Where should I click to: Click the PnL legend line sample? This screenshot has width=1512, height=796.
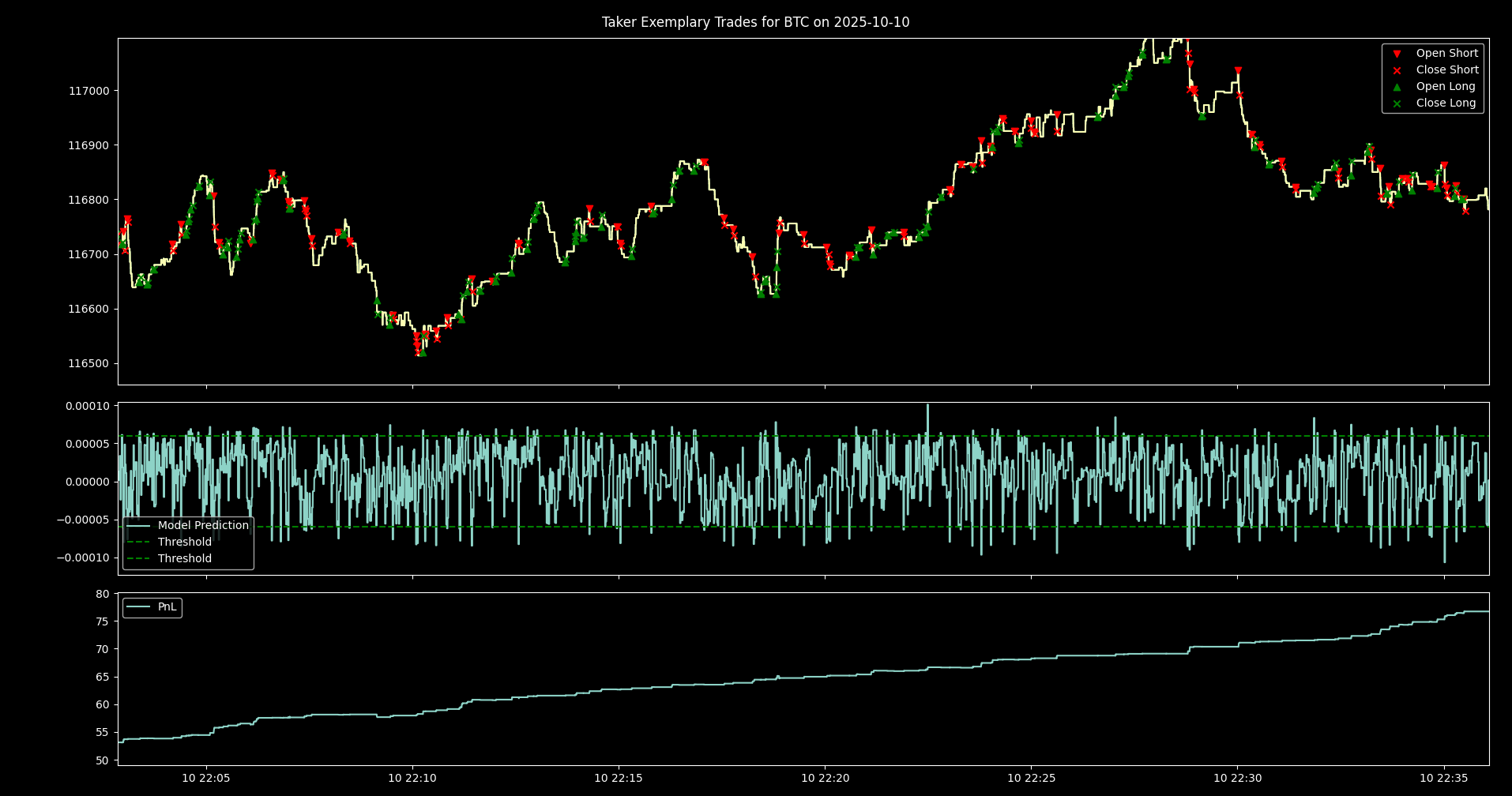(x=138, y=607)
